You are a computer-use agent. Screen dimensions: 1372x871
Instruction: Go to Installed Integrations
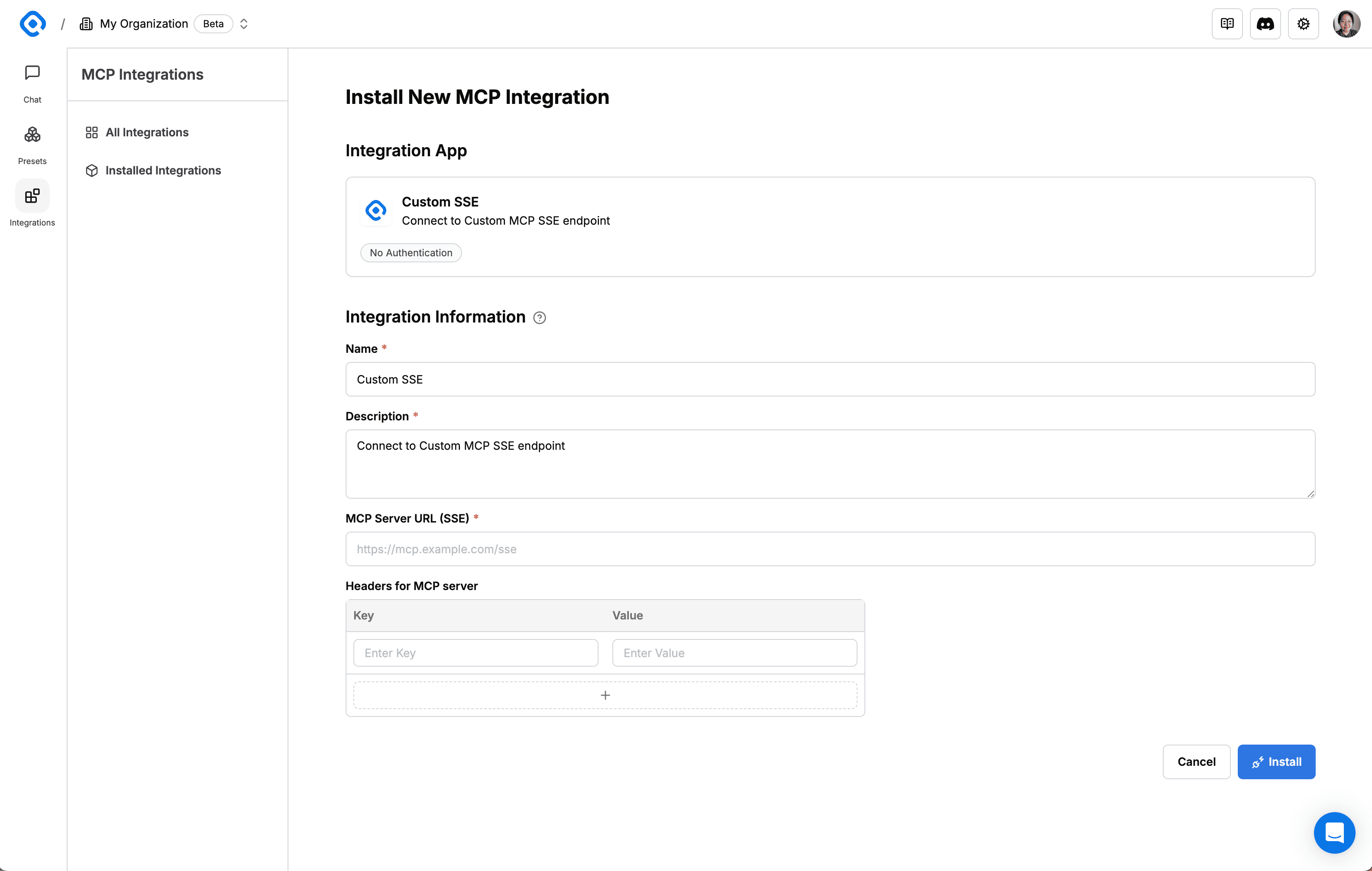(x=163, y=170)
